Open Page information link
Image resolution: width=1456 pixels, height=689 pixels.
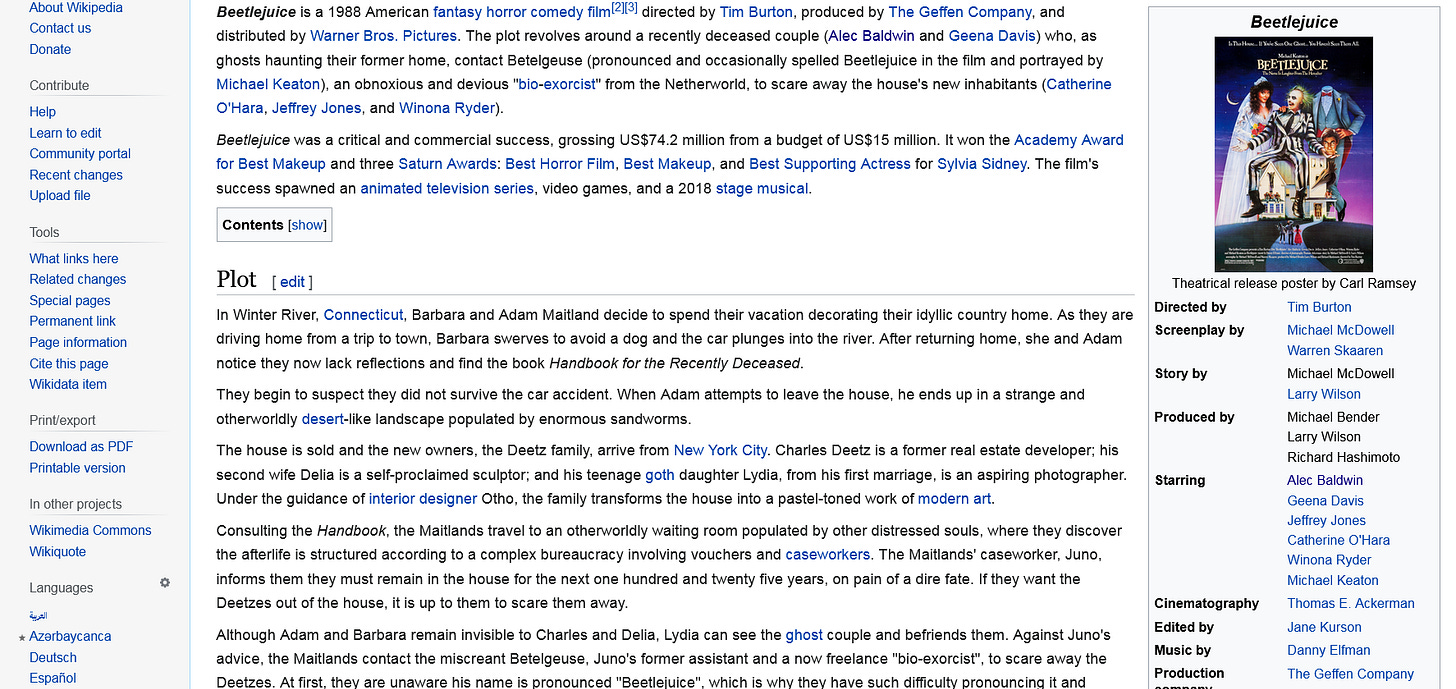coord(78,343)
